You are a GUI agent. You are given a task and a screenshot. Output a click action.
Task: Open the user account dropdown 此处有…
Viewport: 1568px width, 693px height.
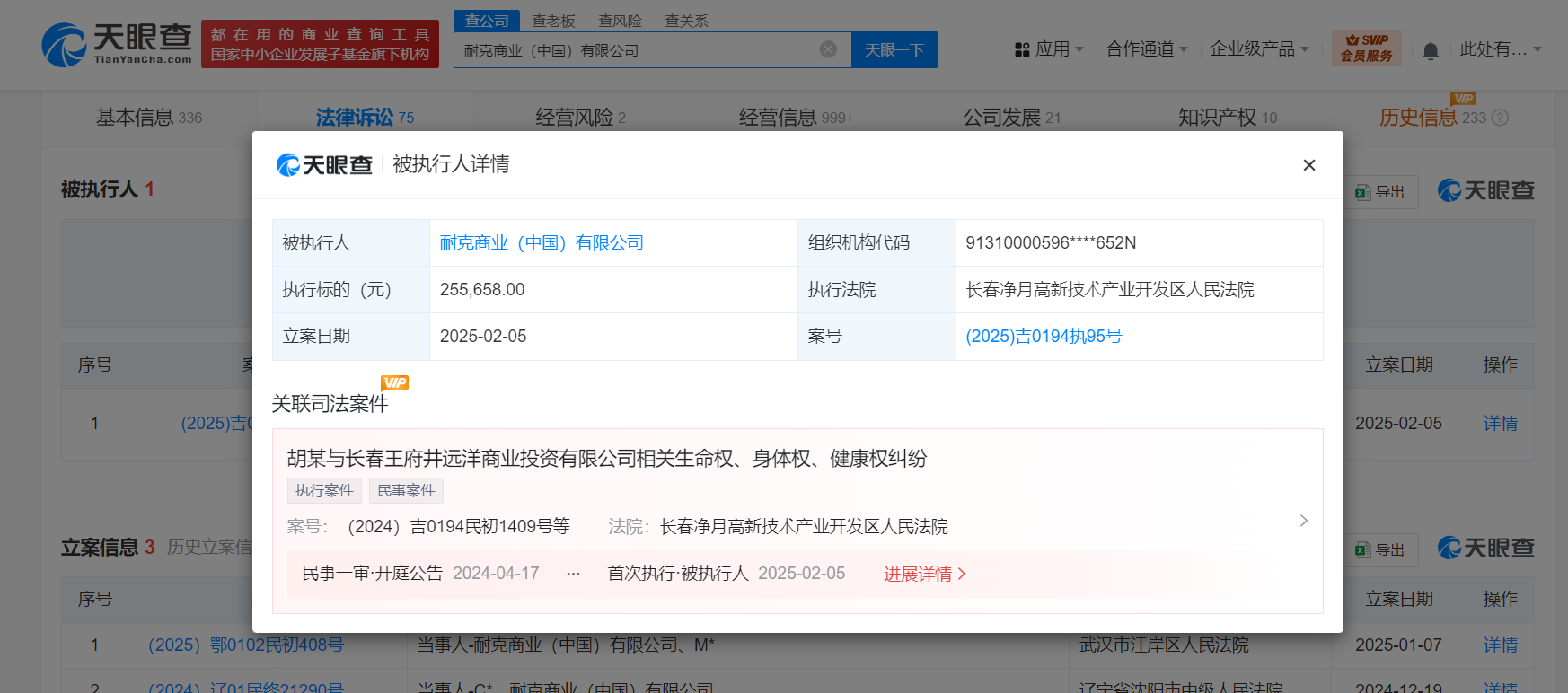pos(1500,49)
